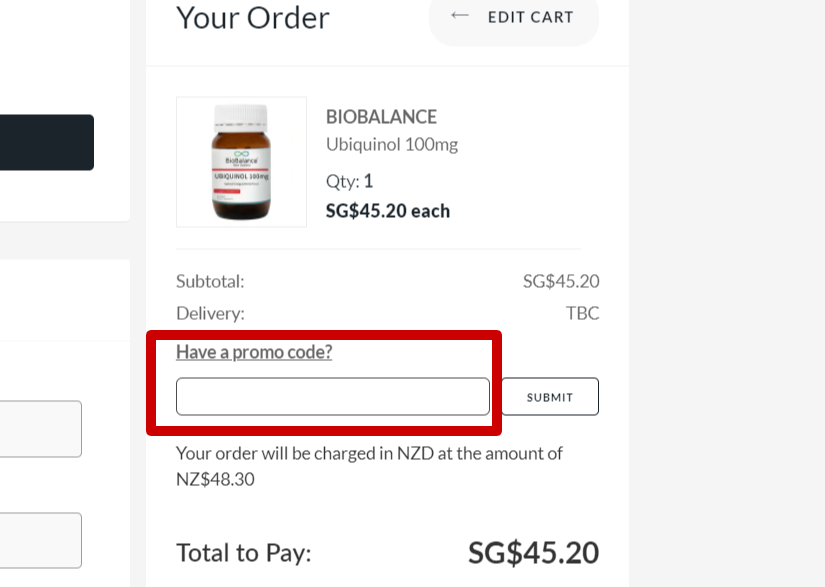Click the SG$45.20 each price
This screenshot has width=825, height=587.
point(388,211)
